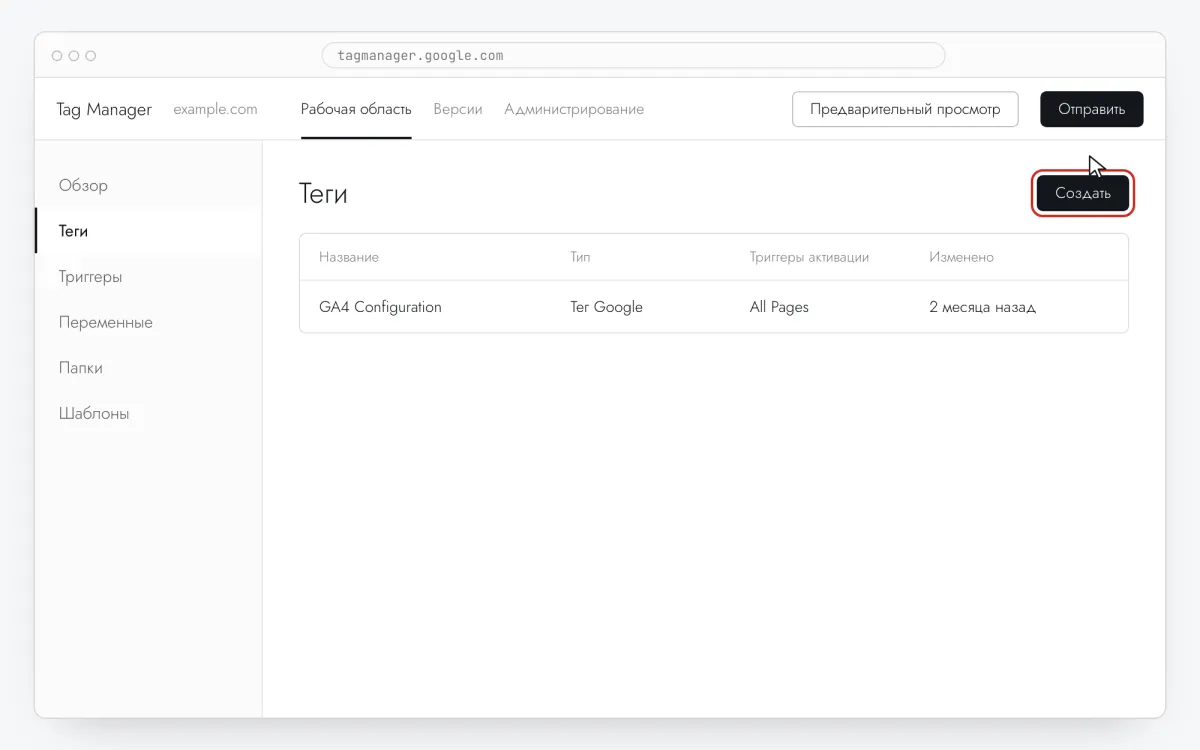Click the example.com container name

[x=215, y=109]
